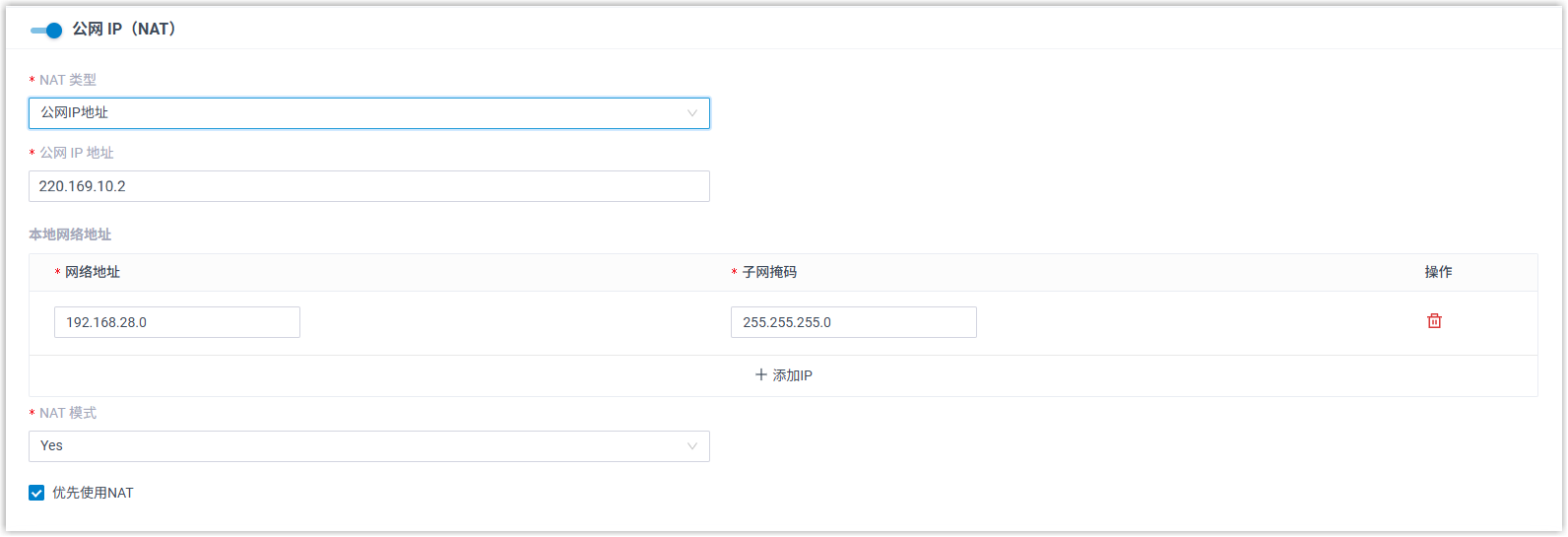
Task: Click the 公网 IP (NAT) section title
Action: (x=124, y=30)
